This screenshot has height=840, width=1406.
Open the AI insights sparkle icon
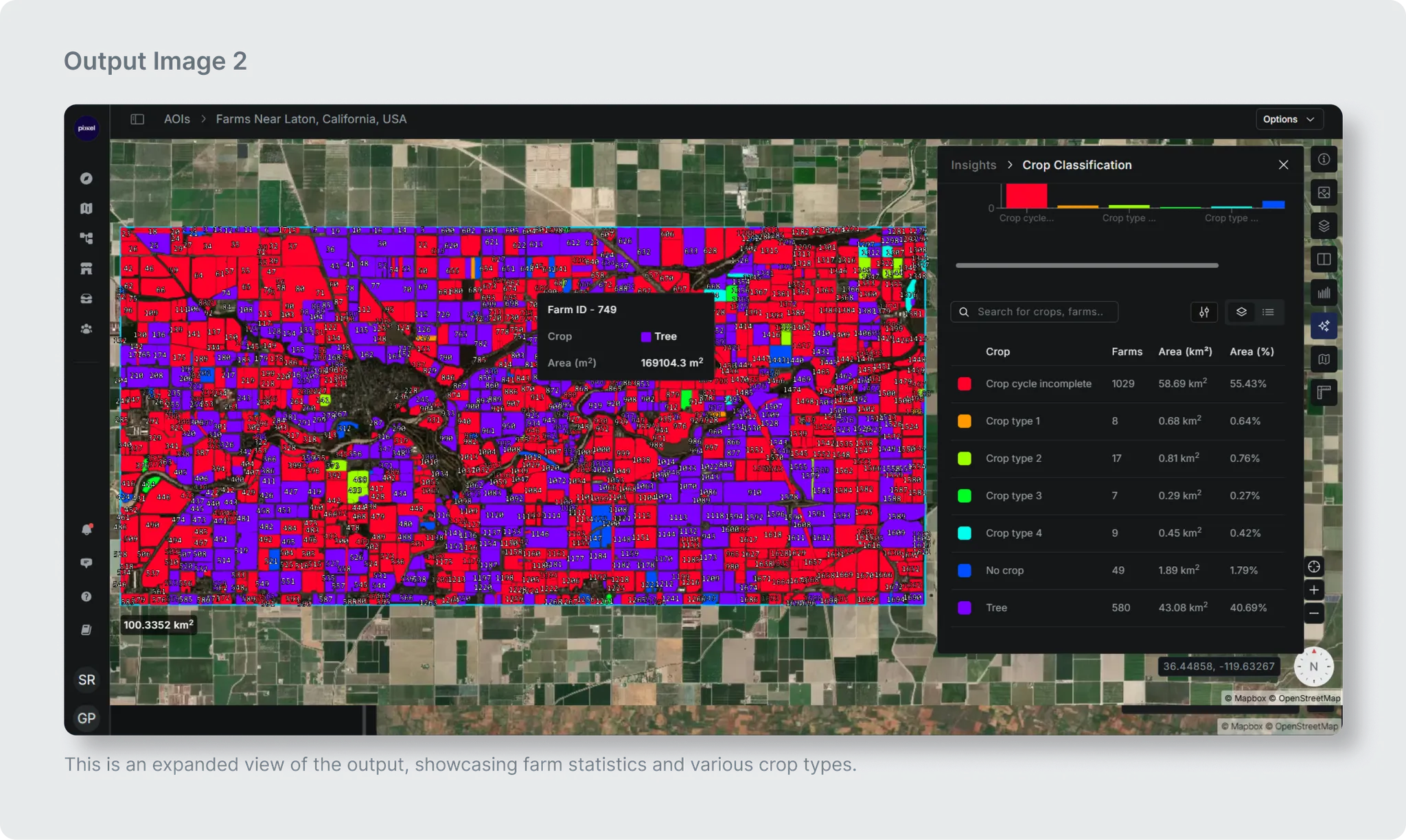click(x=1324, y=326)
